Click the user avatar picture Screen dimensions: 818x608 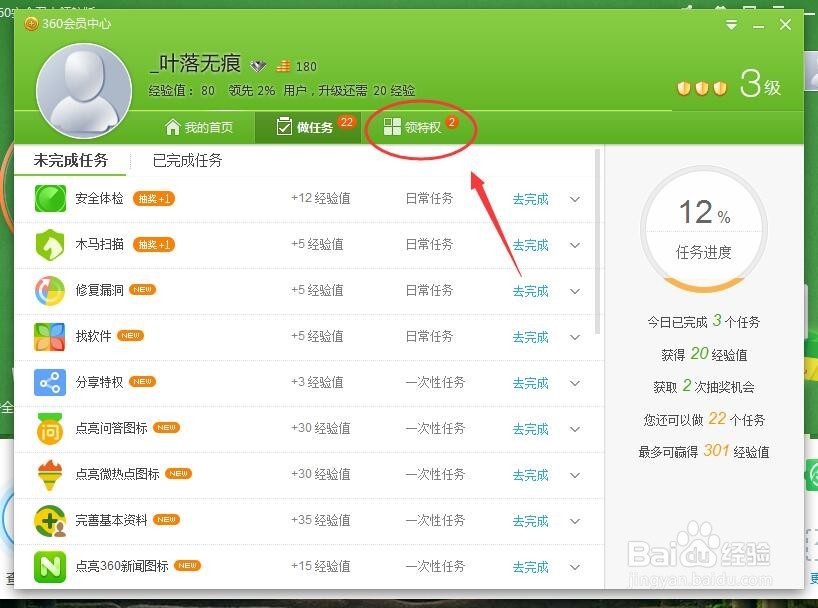[84, 91]
